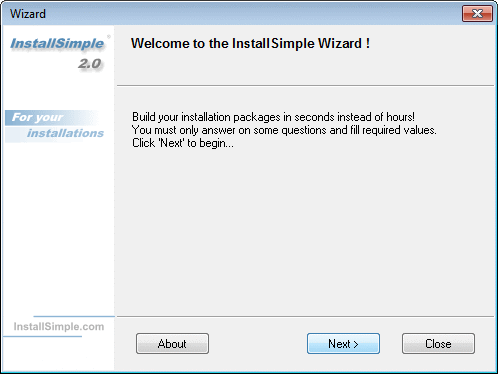Click the blue line above InstallSimple.com

pos(74,316)
